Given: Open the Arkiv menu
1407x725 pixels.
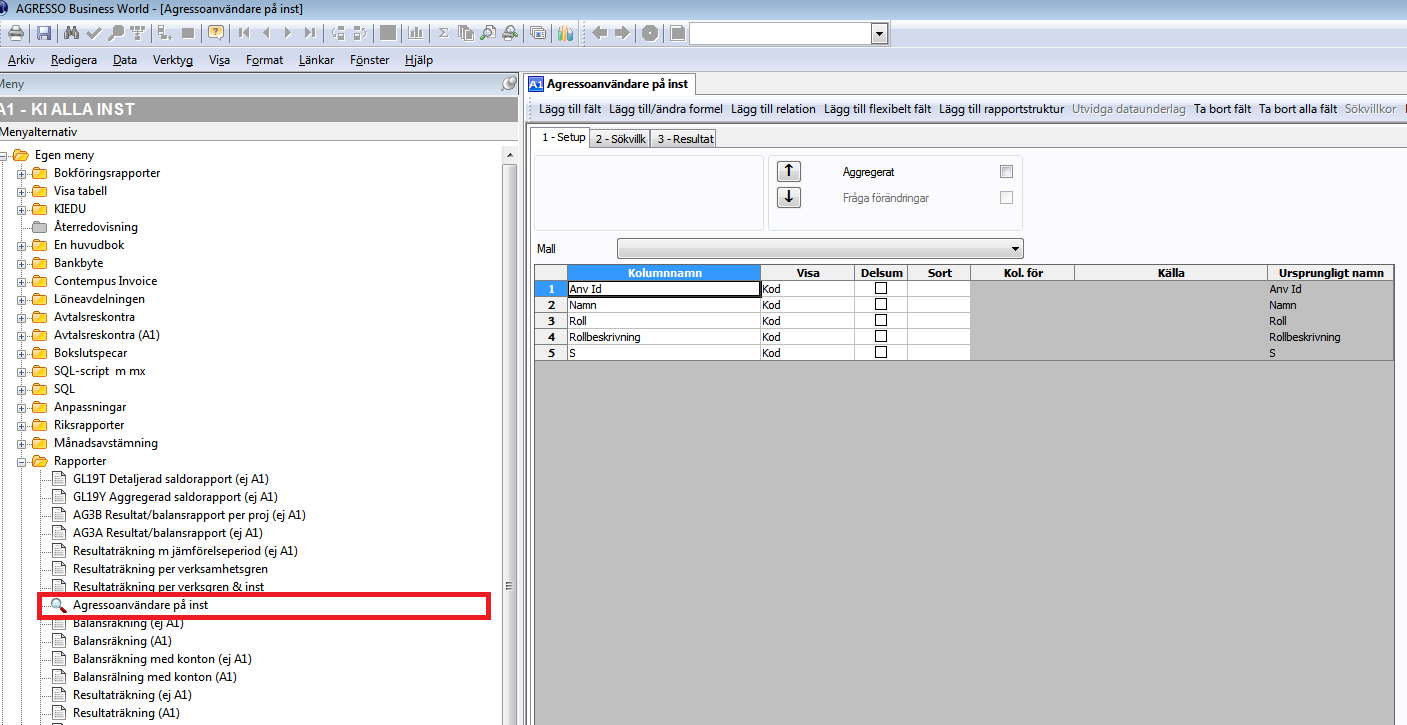Looking at the screenshot, I should (x=21, y=60).
